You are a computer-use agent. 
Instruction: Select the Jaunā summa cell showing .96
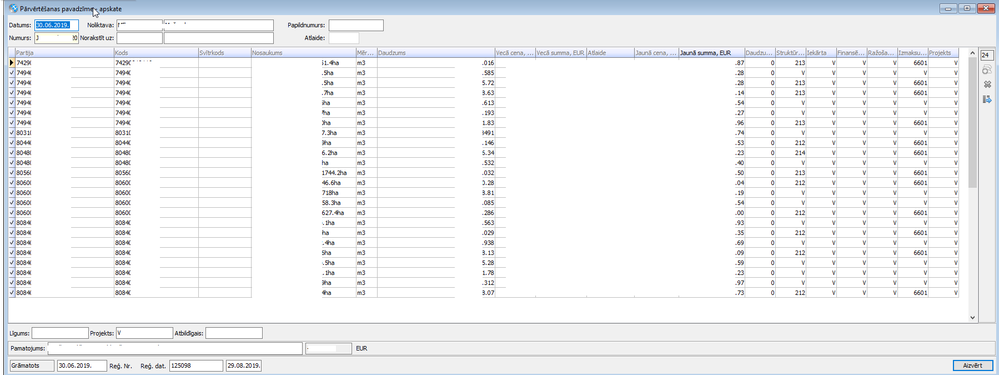[711, 123]
